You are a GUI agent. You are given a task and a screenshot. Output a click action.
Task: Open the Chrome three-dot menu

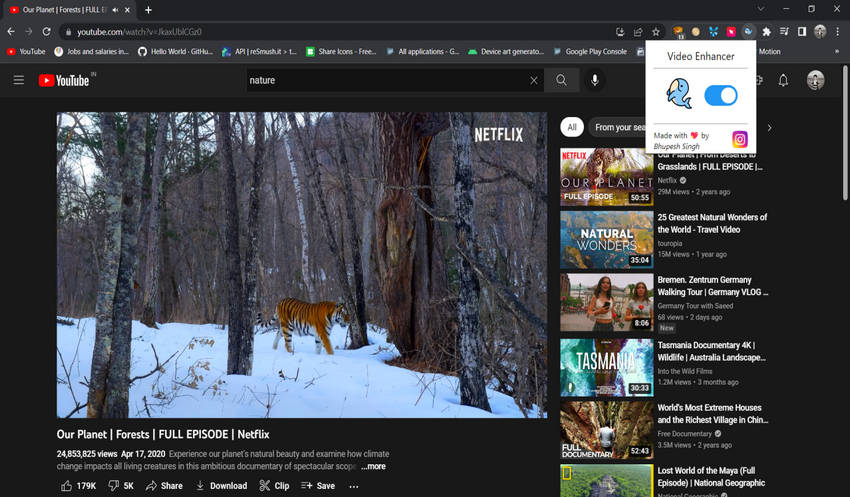click(838, 32)
